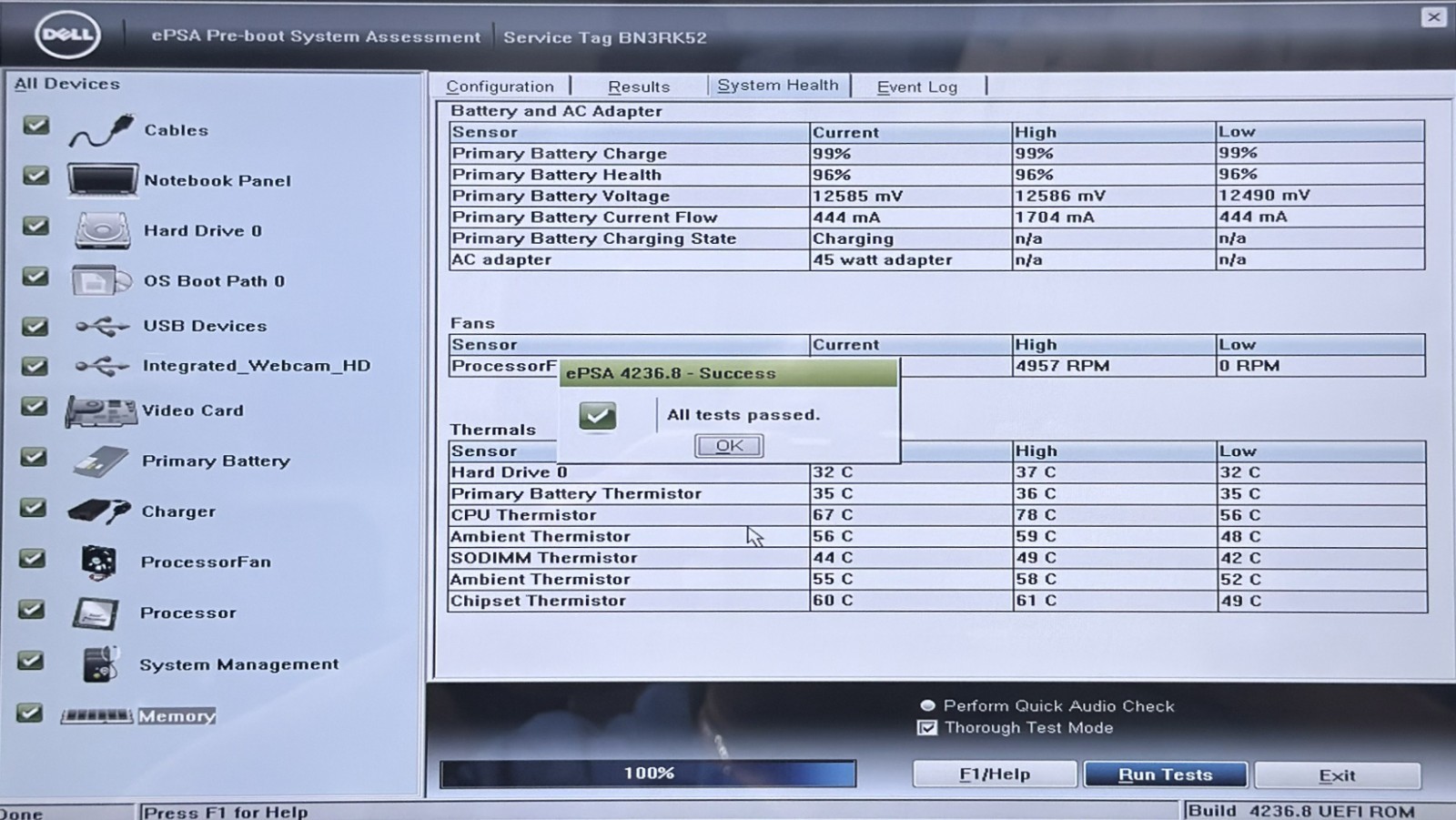The image size is (1456, 820).
Task: Click the Primary Battery Thermistor row
Action: point(937,494)
